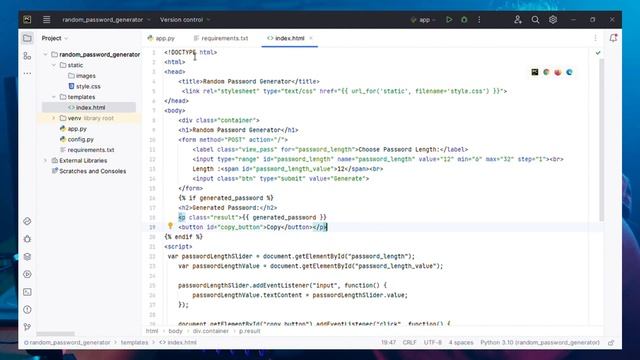Start debugging with the bug icon
The width and height of the screenshot is (640, 360).
click(x=464, y=20)
